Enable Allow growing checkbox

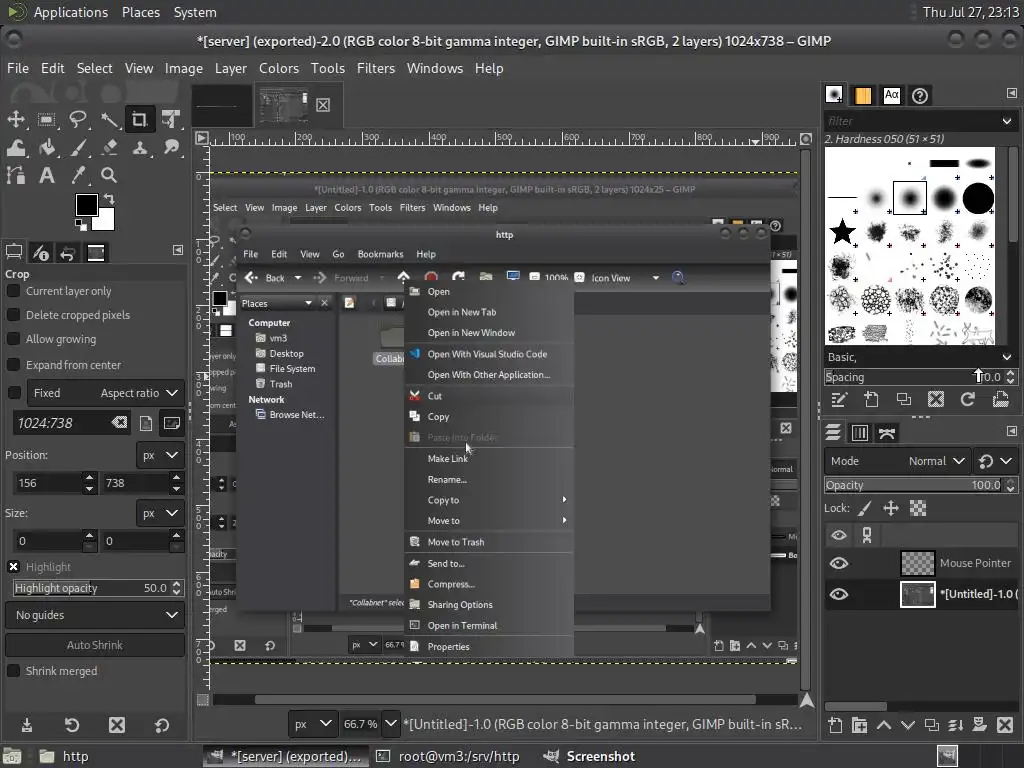coord(13,339)
